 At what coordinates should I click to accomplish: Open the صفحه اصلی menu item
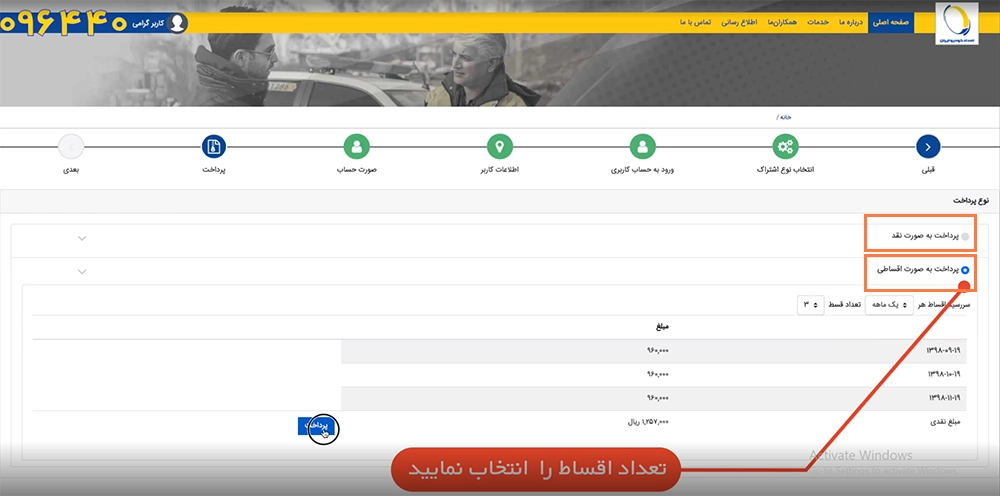pyautogui.click(x=891, y=22)
